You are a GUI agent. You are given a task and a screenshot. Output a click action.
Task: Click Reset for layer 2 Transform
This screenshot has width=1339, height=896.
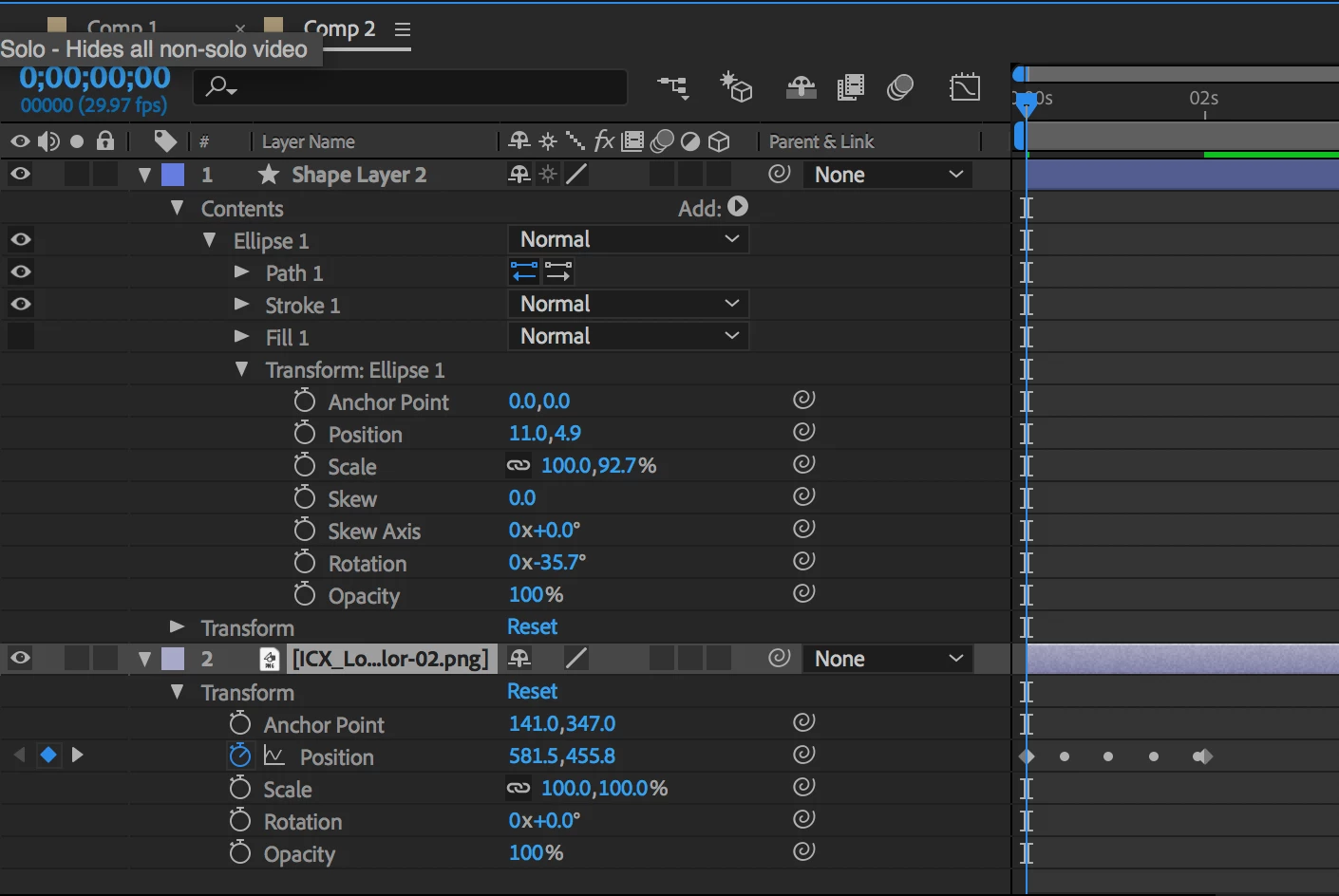532,691
